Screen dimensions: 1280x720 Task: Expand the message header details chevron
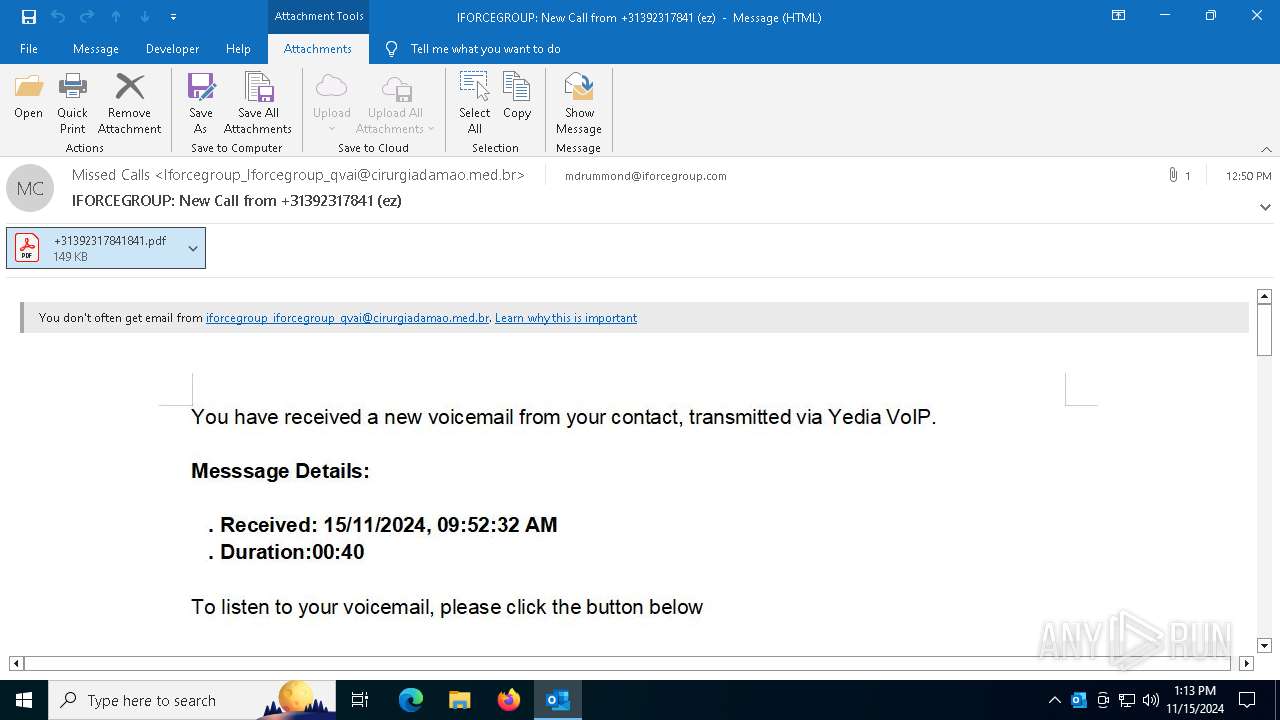click(x=1265, y=207)
